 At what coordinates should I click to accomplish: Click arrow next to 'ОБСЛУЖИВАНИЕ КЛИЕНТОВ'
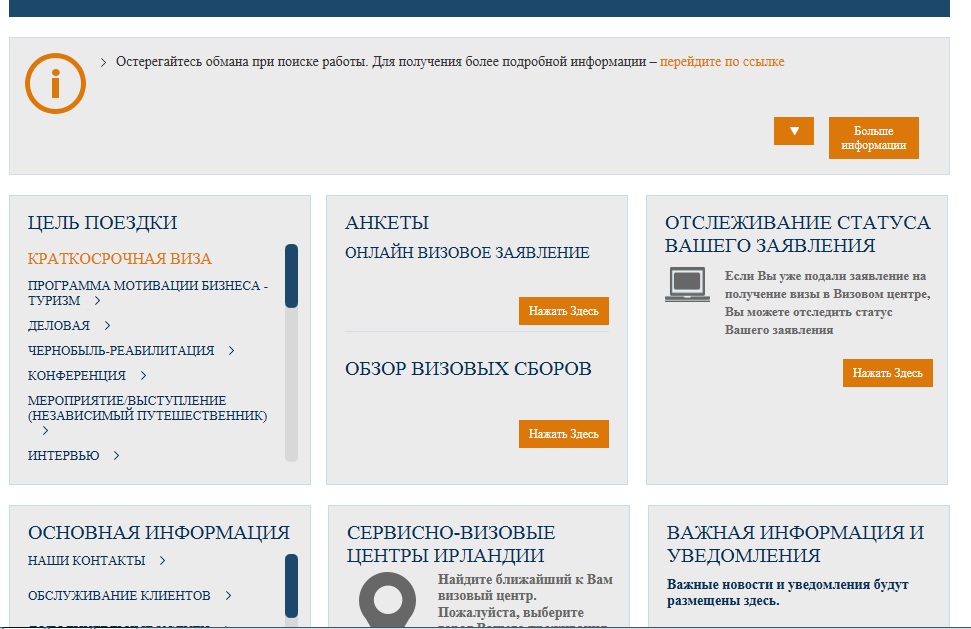coord(228,596)
